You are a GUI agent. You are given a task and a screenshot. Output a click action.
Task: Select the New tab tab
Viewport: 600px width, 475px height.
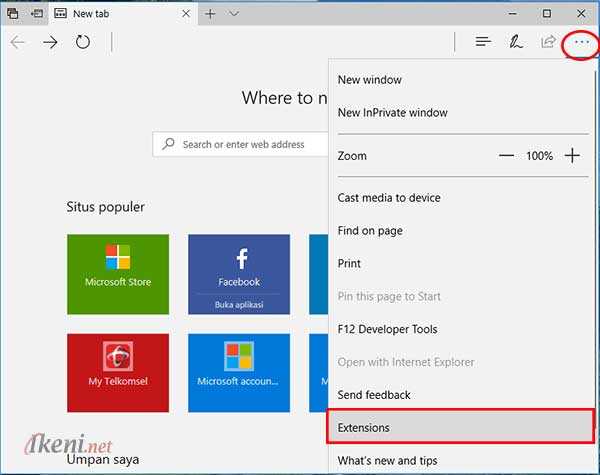122,14
